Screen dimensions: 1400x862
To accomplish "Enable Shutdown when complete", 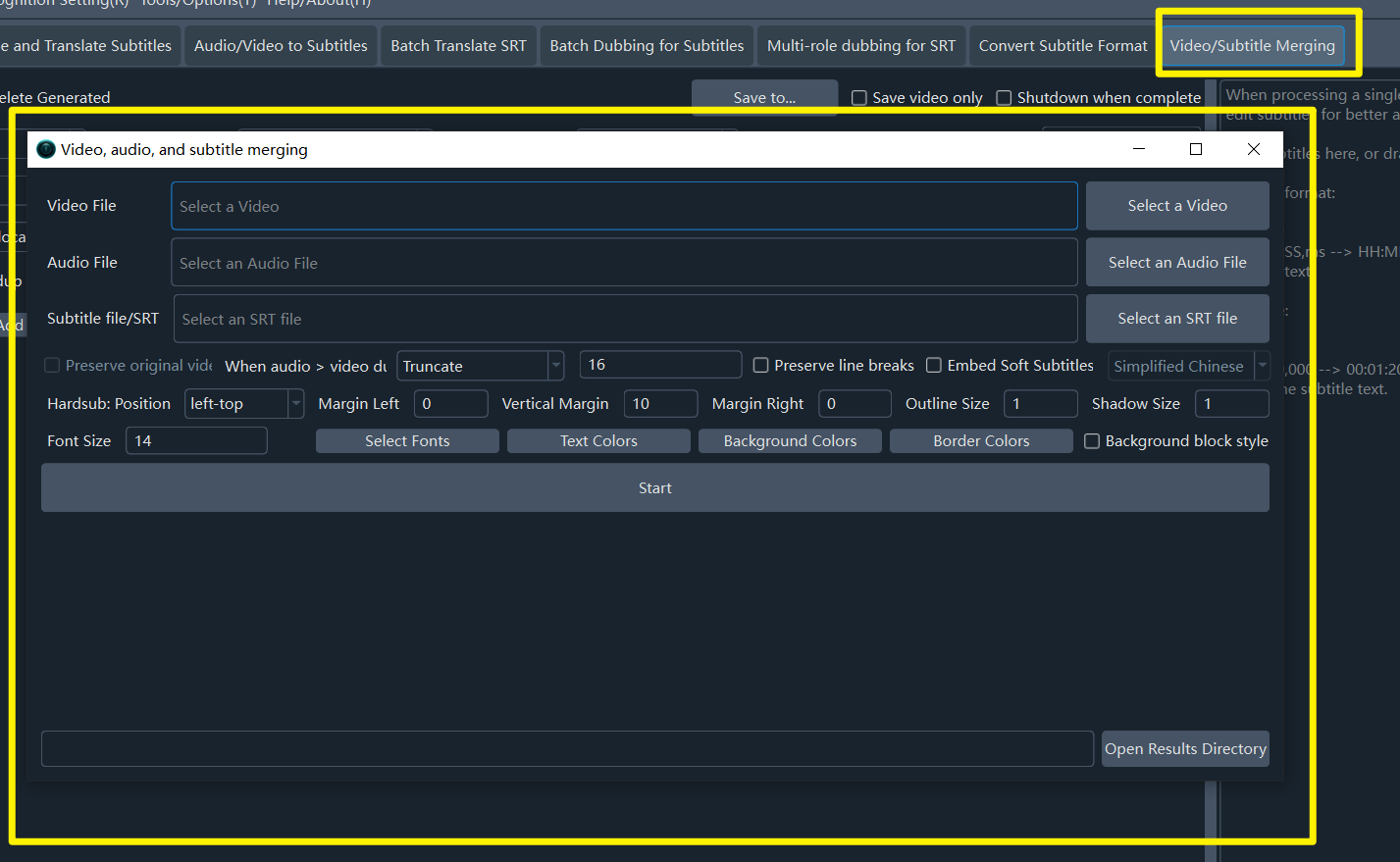I will pos(1004,98).
